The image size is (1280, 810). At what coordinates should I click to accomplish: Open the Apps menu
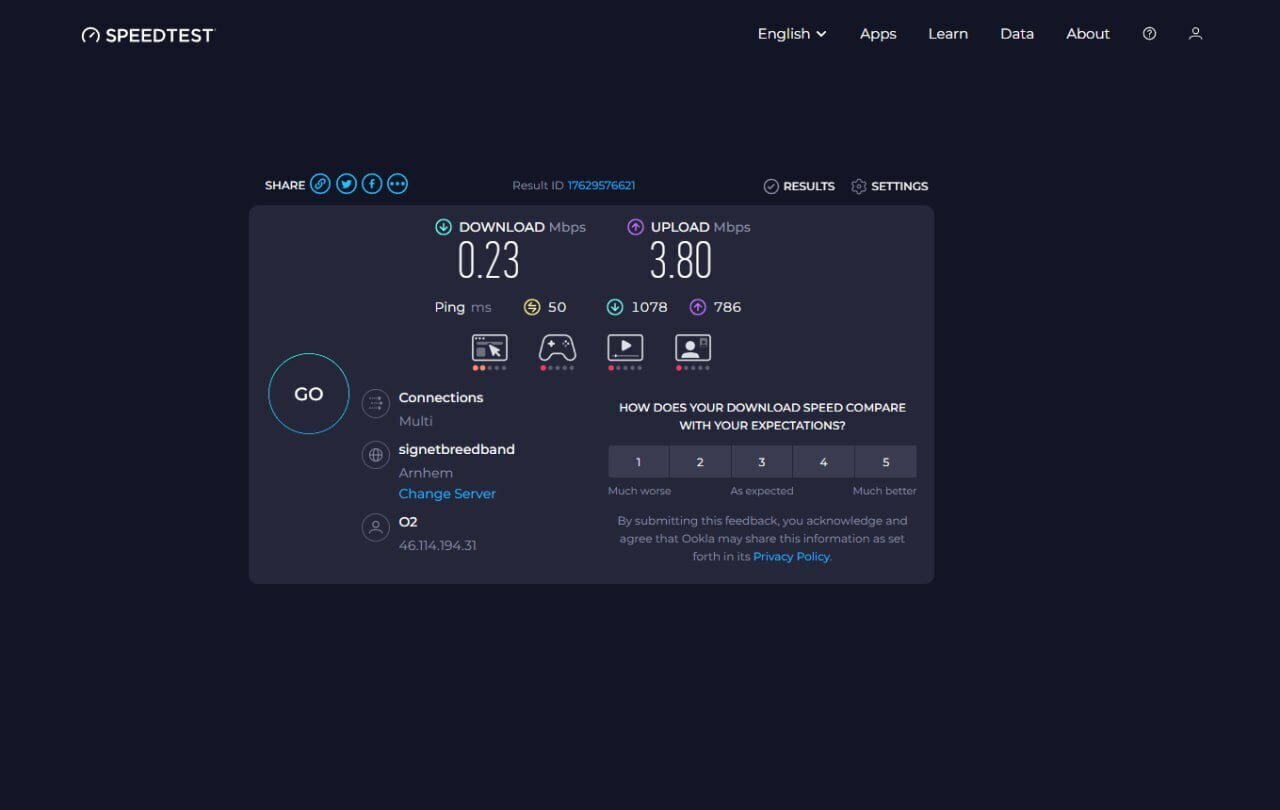coord(878,34)
